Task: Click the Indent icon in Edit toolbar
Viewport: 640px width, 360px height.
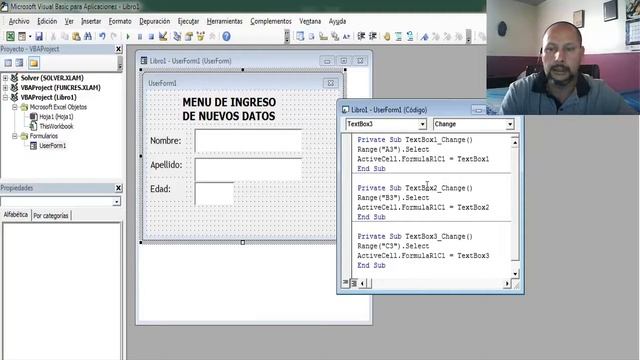Action: pos(361,36)
